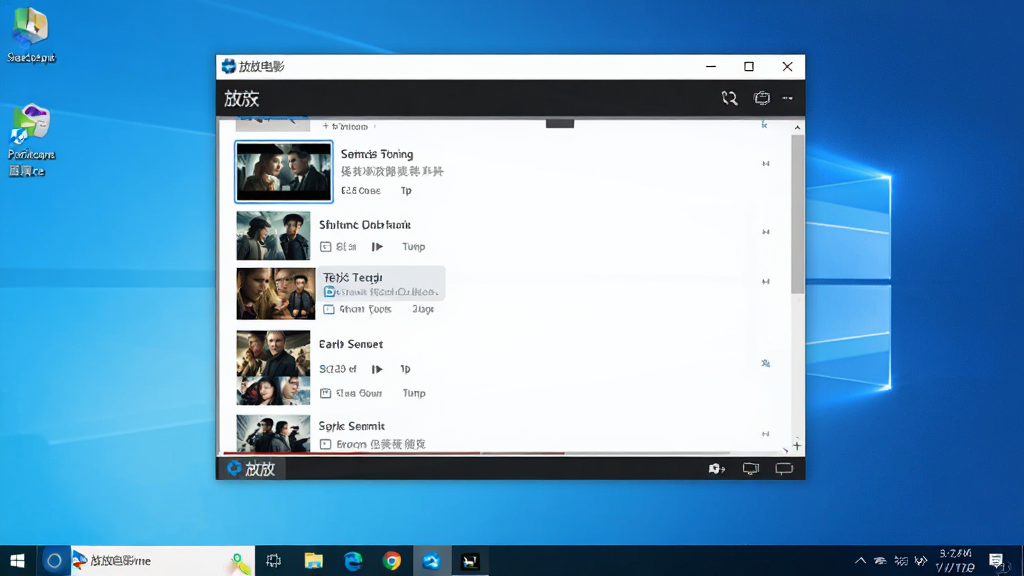Image resolution: width=1024 pixels, height=576 pixels.
Task: Click the fullscreen rectangle icon in bottom bar
Action: pos(784,468)
